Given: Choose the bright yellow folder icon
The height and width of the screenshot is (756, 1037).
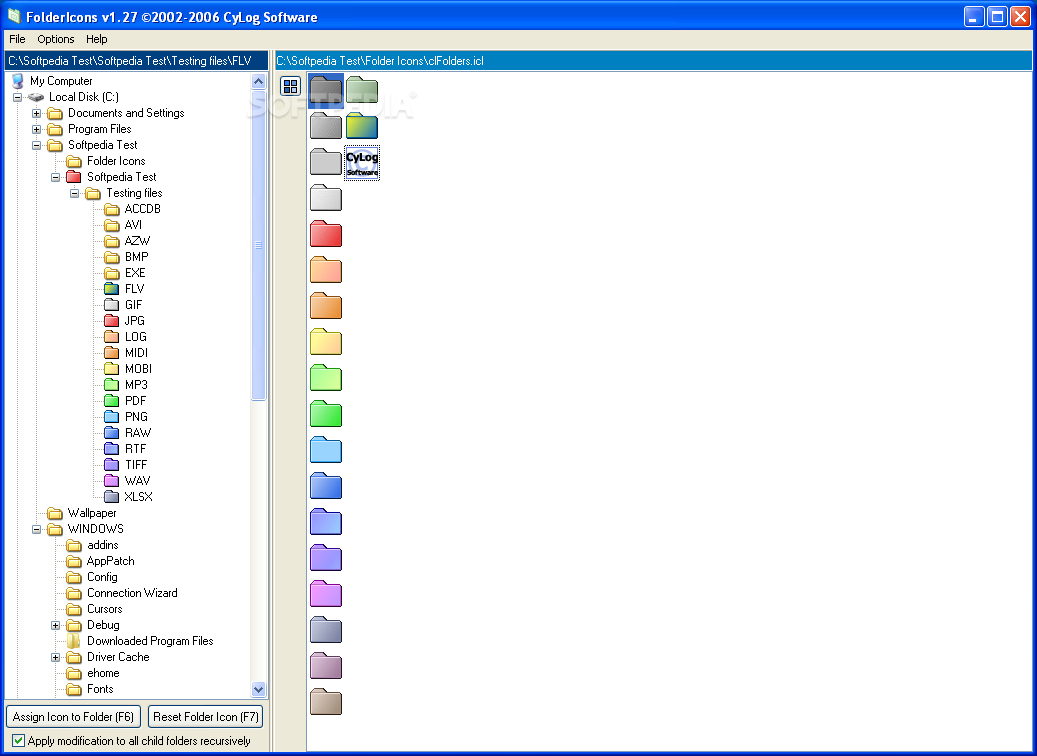Looking at the screenshot, I should point(326,341).
